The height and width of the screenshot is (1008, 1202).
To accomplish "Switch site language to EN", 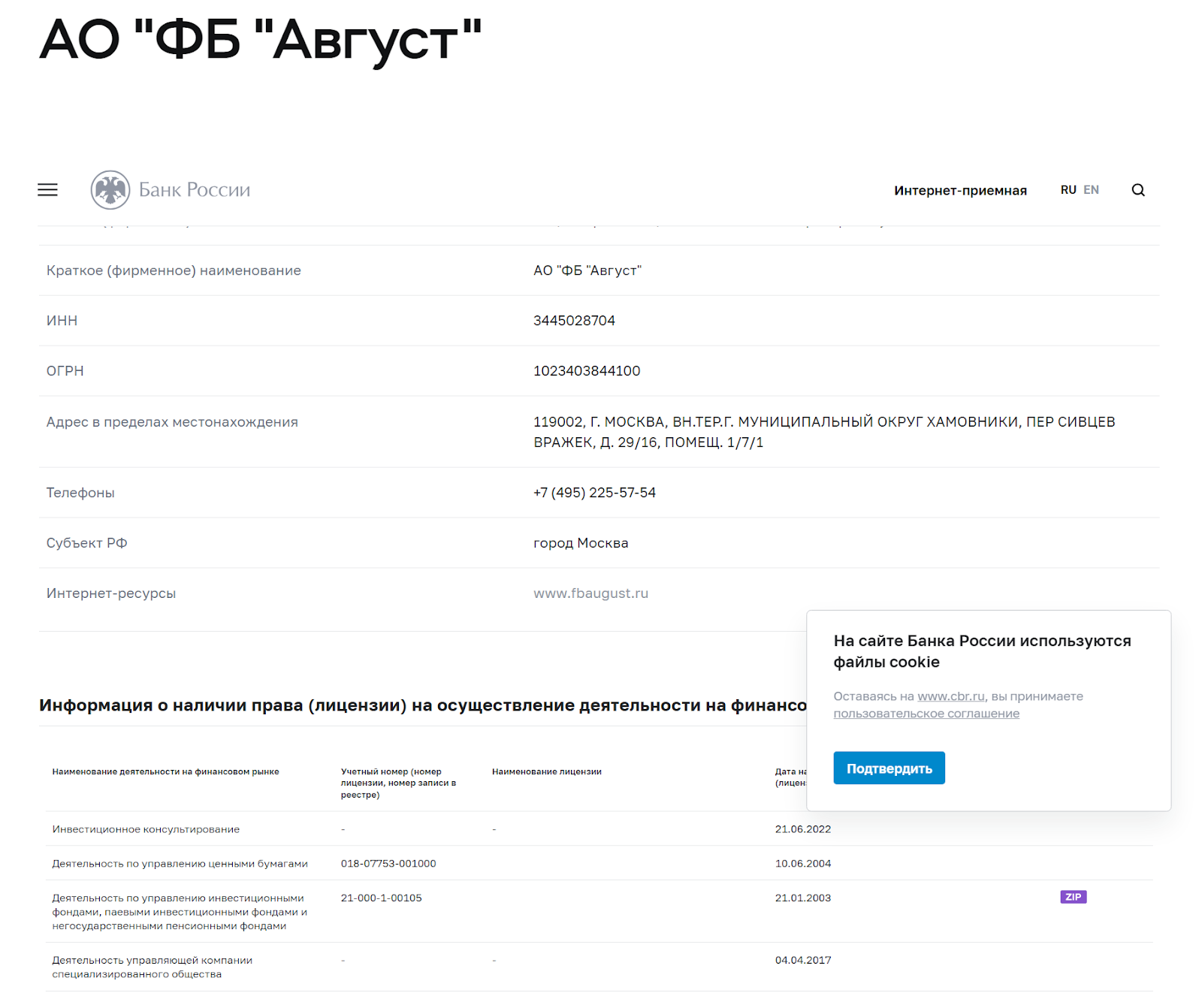I will (1091, 190).
